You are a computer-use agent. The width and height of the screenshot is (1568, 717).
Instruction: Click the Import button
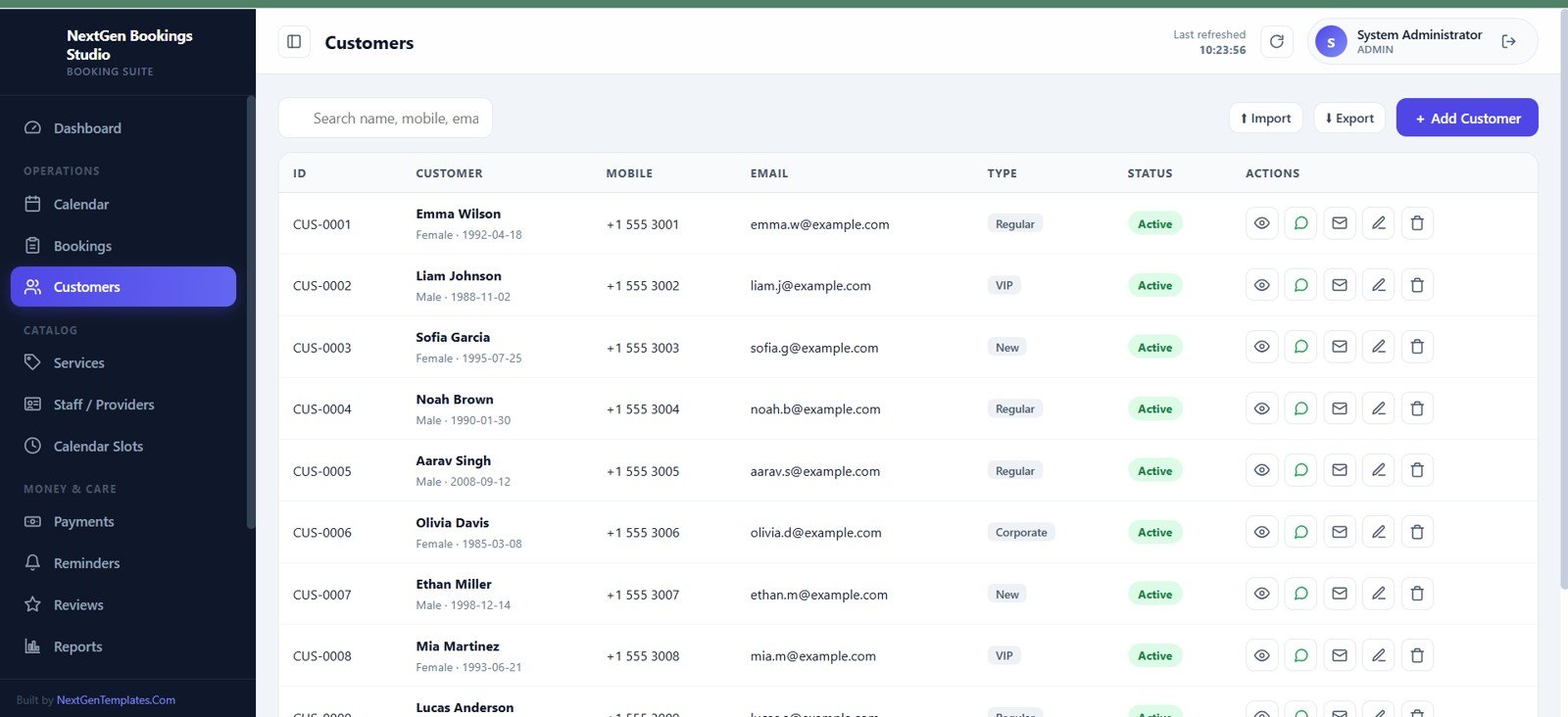1266,118
